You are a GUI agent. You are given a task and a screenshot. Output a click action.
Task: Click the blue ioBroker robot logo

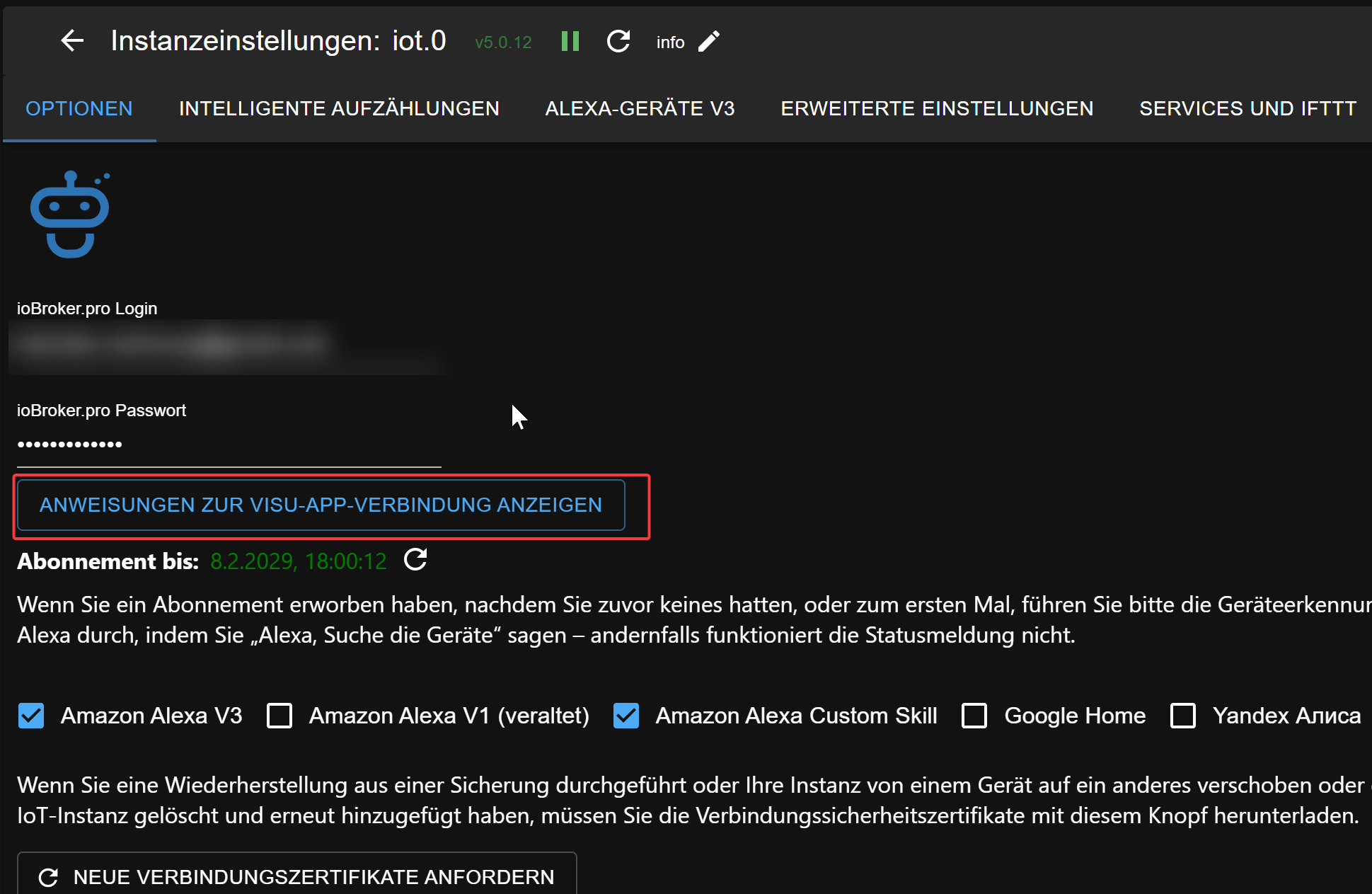(x=70, y=214)
